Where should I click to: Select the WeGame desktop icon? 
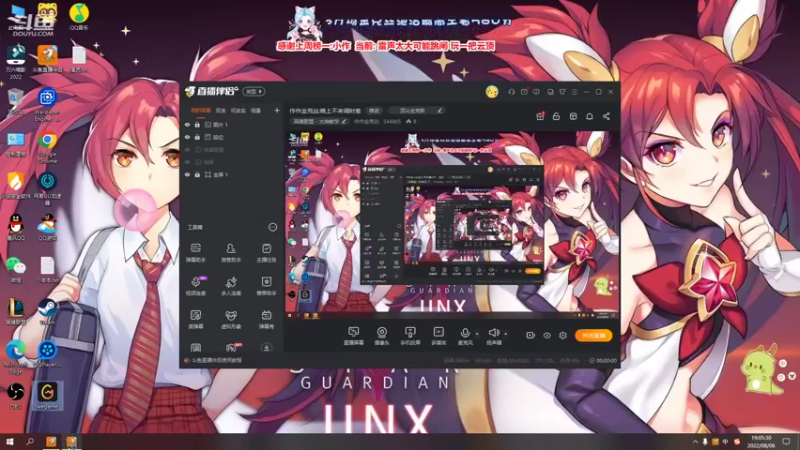click(47, 396)
